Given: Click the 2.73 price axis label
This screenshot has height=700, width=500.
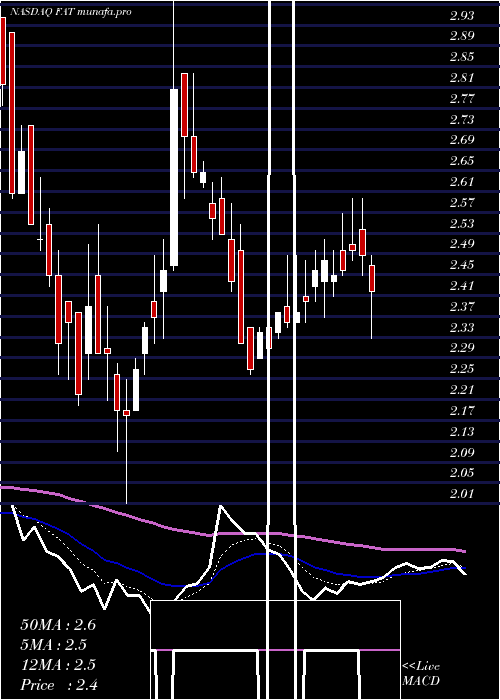Looking at the screenshot, I should pos(462,119).
